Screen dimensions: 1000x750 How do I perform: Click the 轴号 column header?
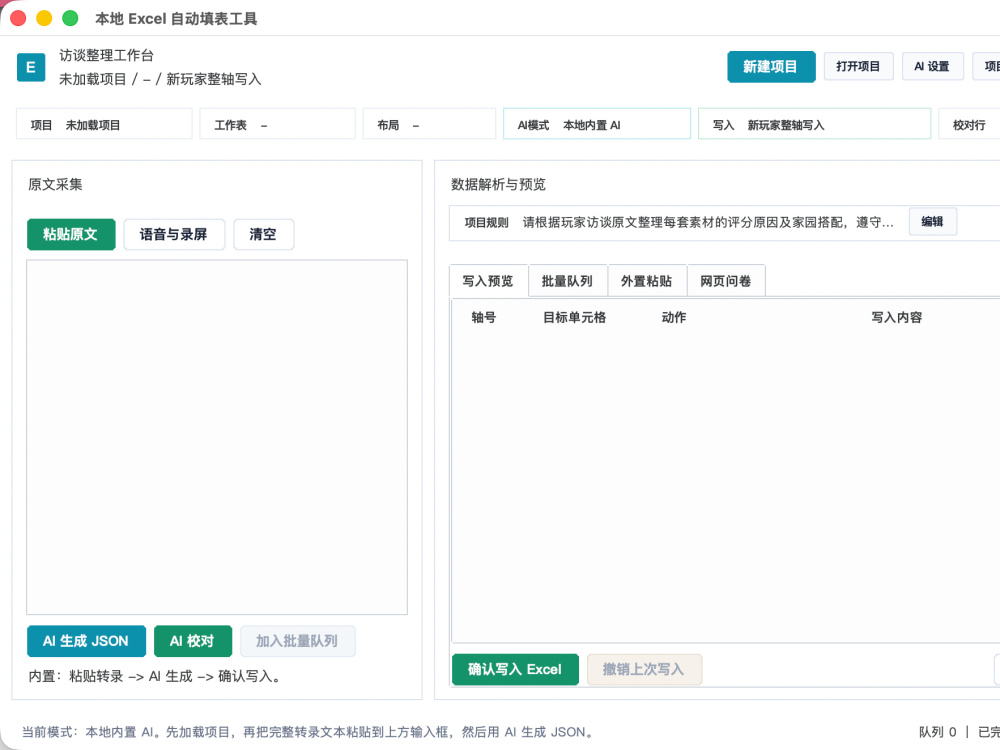click(483, 317)
